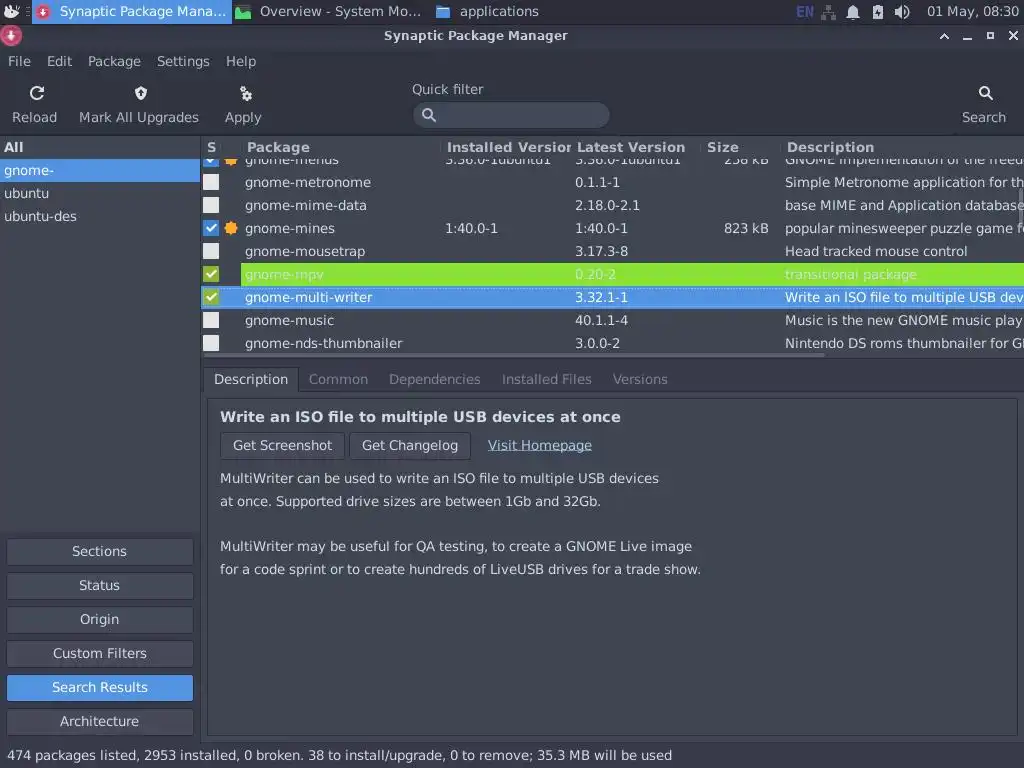
Task: Open the whisker applications menu icon
Action: [x=11, y=11]
